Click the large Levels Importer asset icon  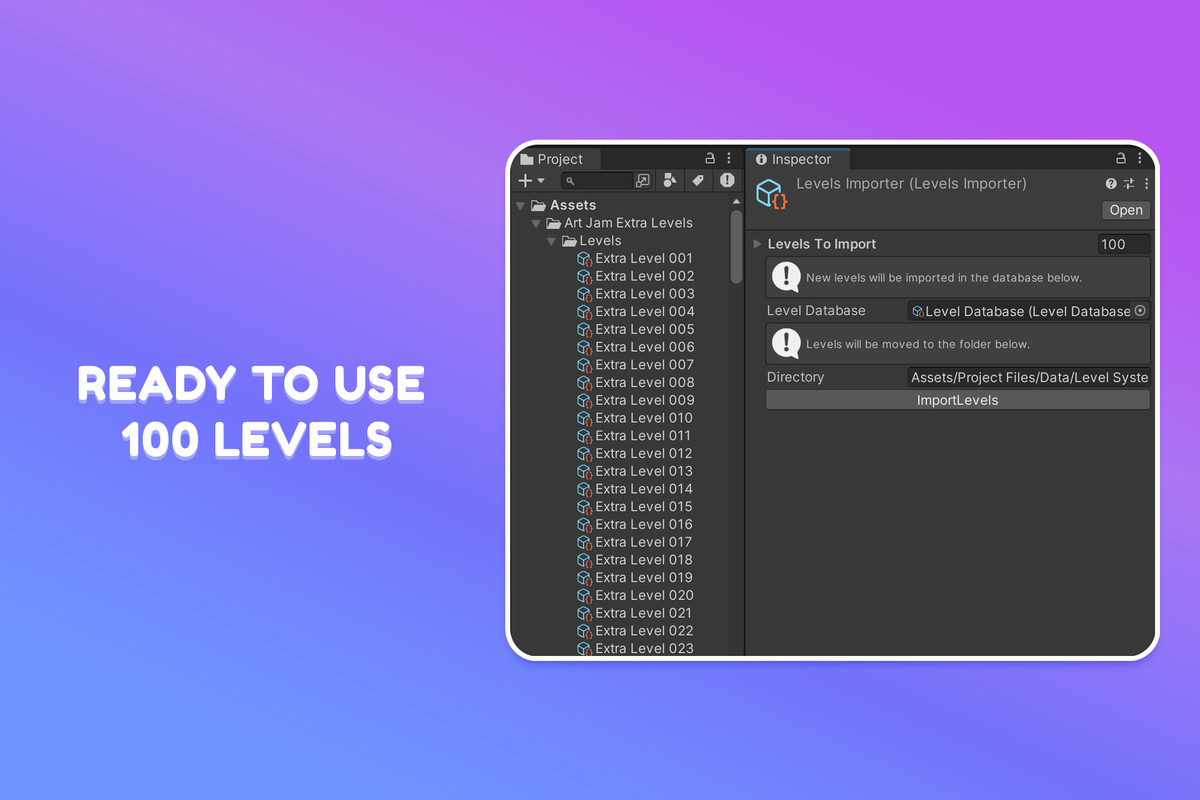coord(771,193)
